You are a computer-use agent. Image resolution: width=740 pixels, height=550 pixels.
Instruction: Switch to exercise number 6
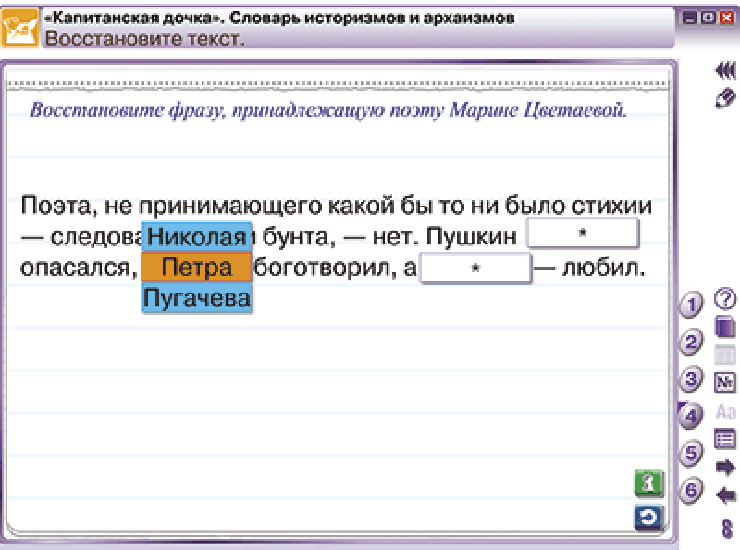click(691, 490)
